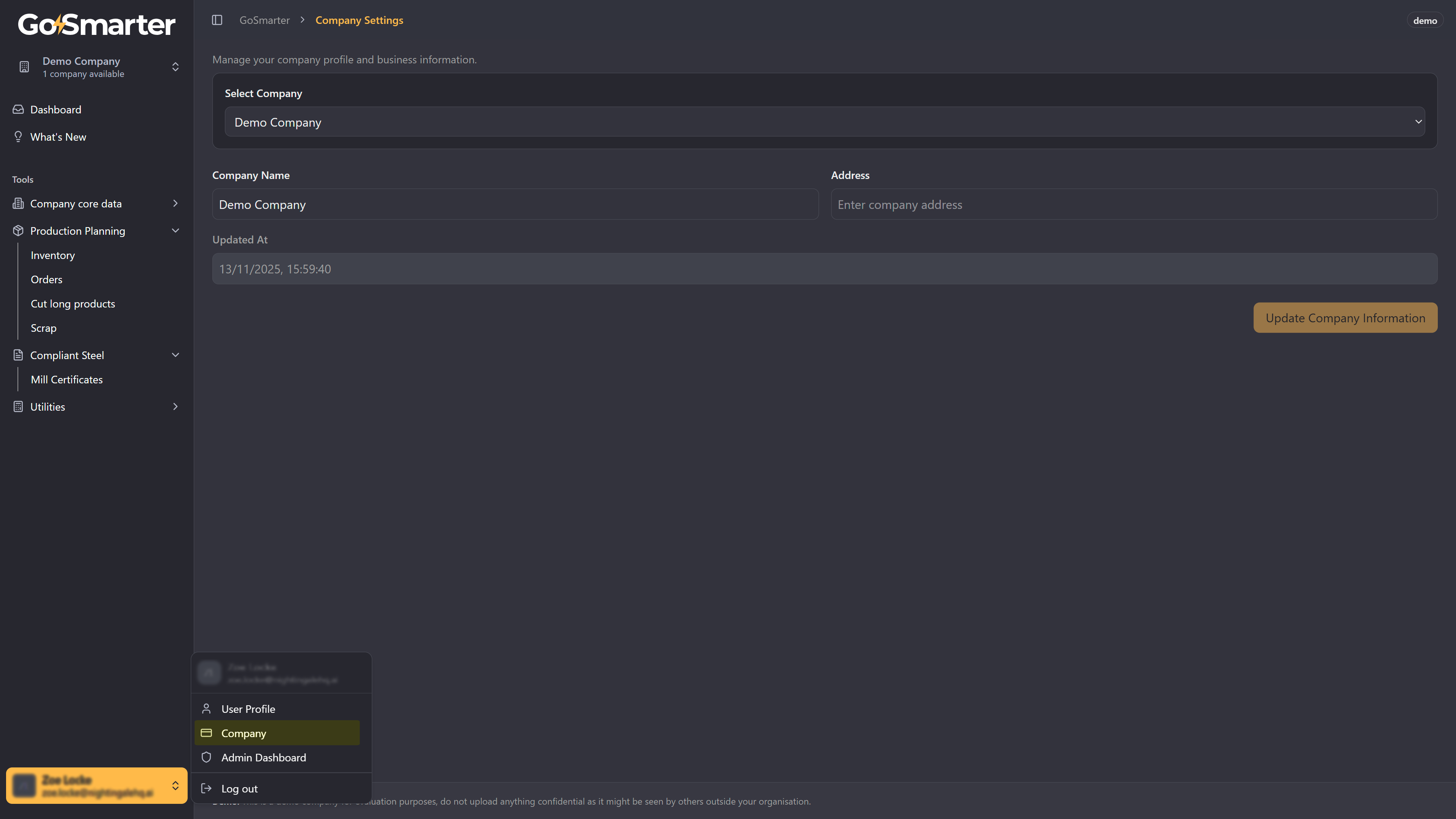The image size is (1456, 819).
Task: Click Update Company Information button
Action: click(x=1345, y=318)
